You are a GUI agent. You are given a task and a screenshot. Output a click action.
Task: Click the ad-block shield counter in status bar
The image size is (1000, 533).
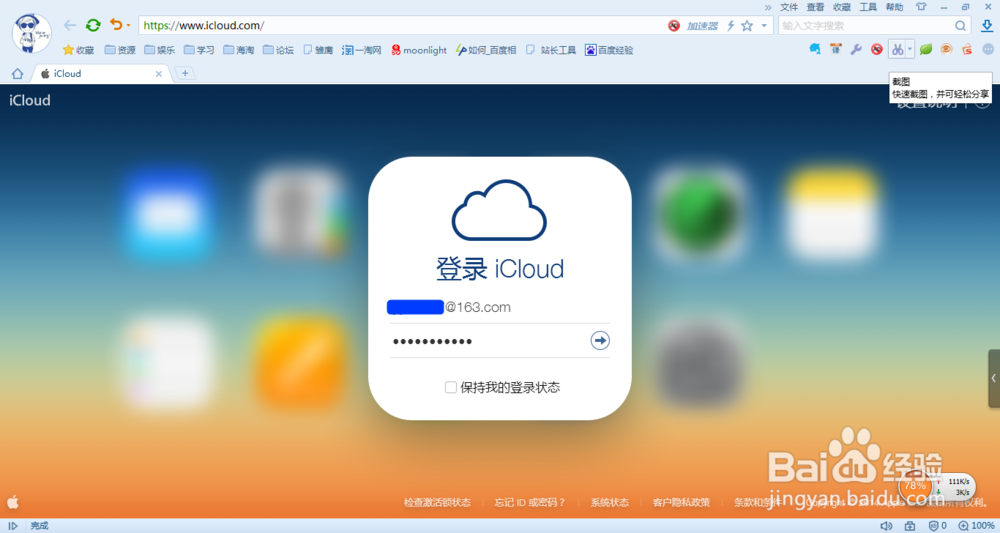click(938, 526)
